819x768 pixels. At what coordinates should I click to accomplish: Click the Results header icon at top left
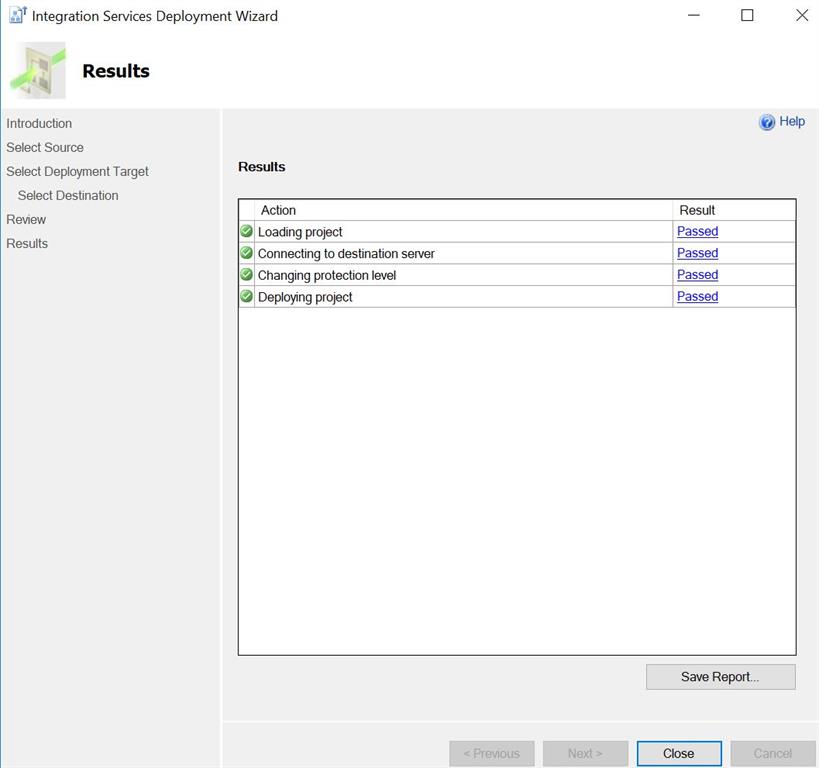click(x=38, y=70)
